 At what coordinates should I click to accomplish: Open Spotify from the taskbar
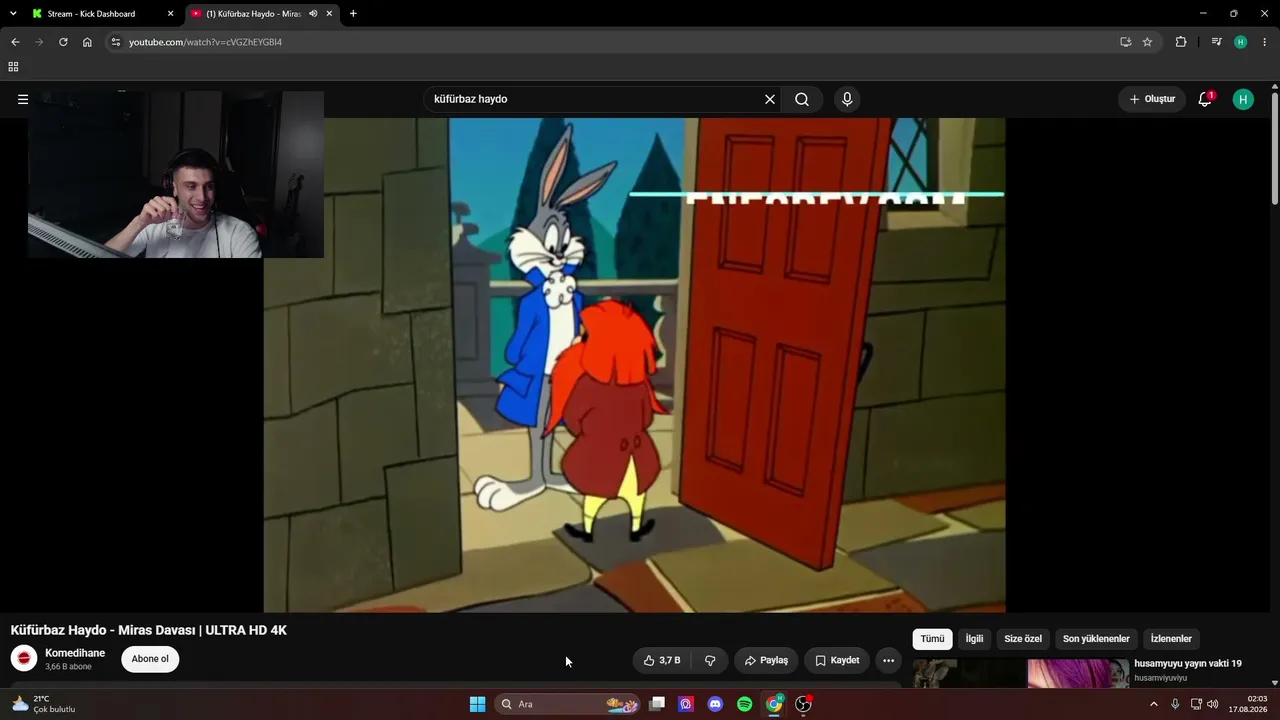pos(745,704)
